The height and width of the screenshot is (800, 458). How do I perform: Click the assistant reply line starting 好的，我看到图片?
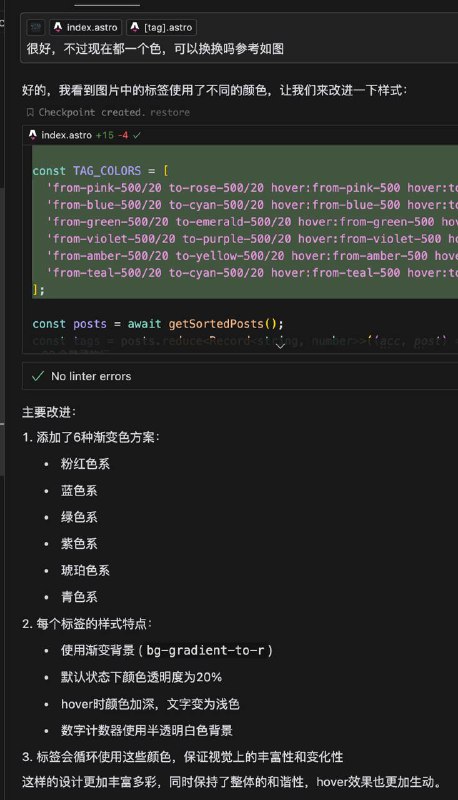(215, 90)
